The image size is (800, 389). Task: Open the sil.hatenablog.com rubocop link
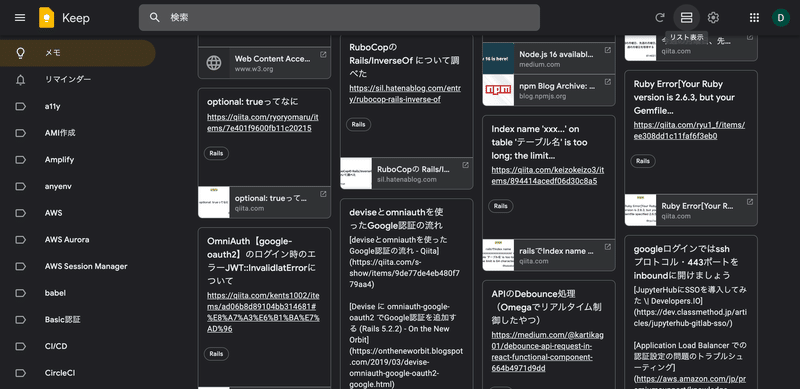point(405,94)
